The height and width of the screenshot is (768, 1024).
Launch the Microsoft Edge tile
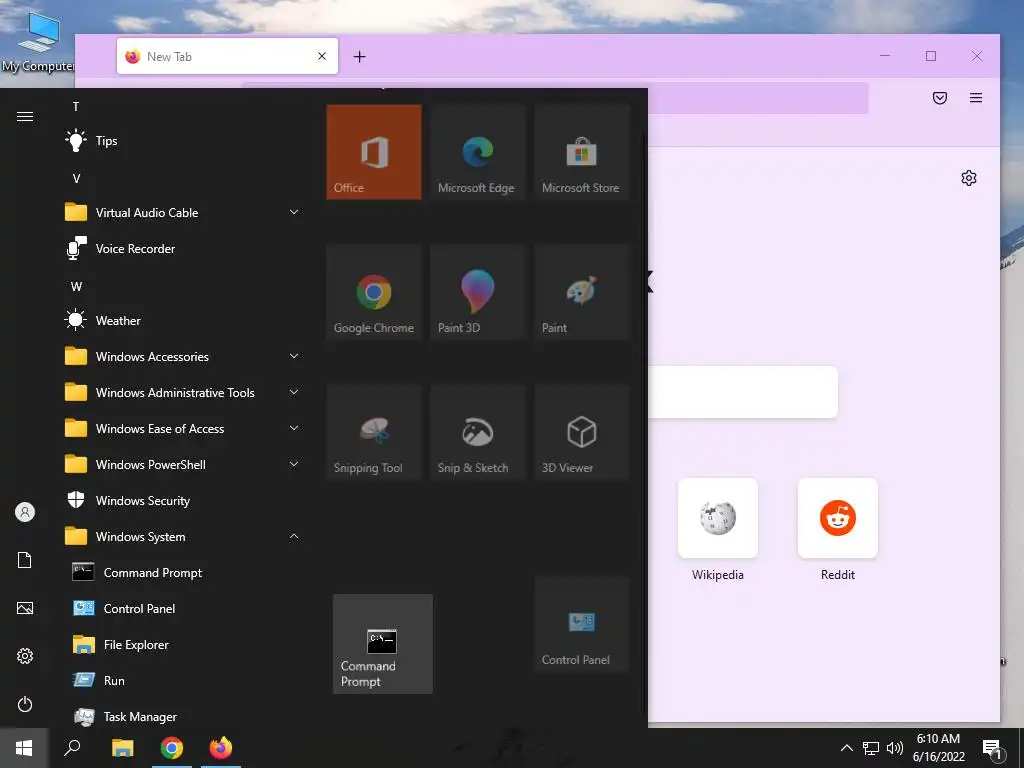coord(477,152)
